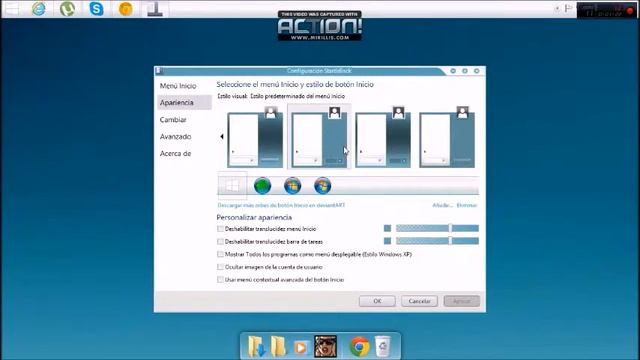The width and height of the screenshot is (640, 360).
Task: Select the Apariencia section
Action: pos(184,102)
